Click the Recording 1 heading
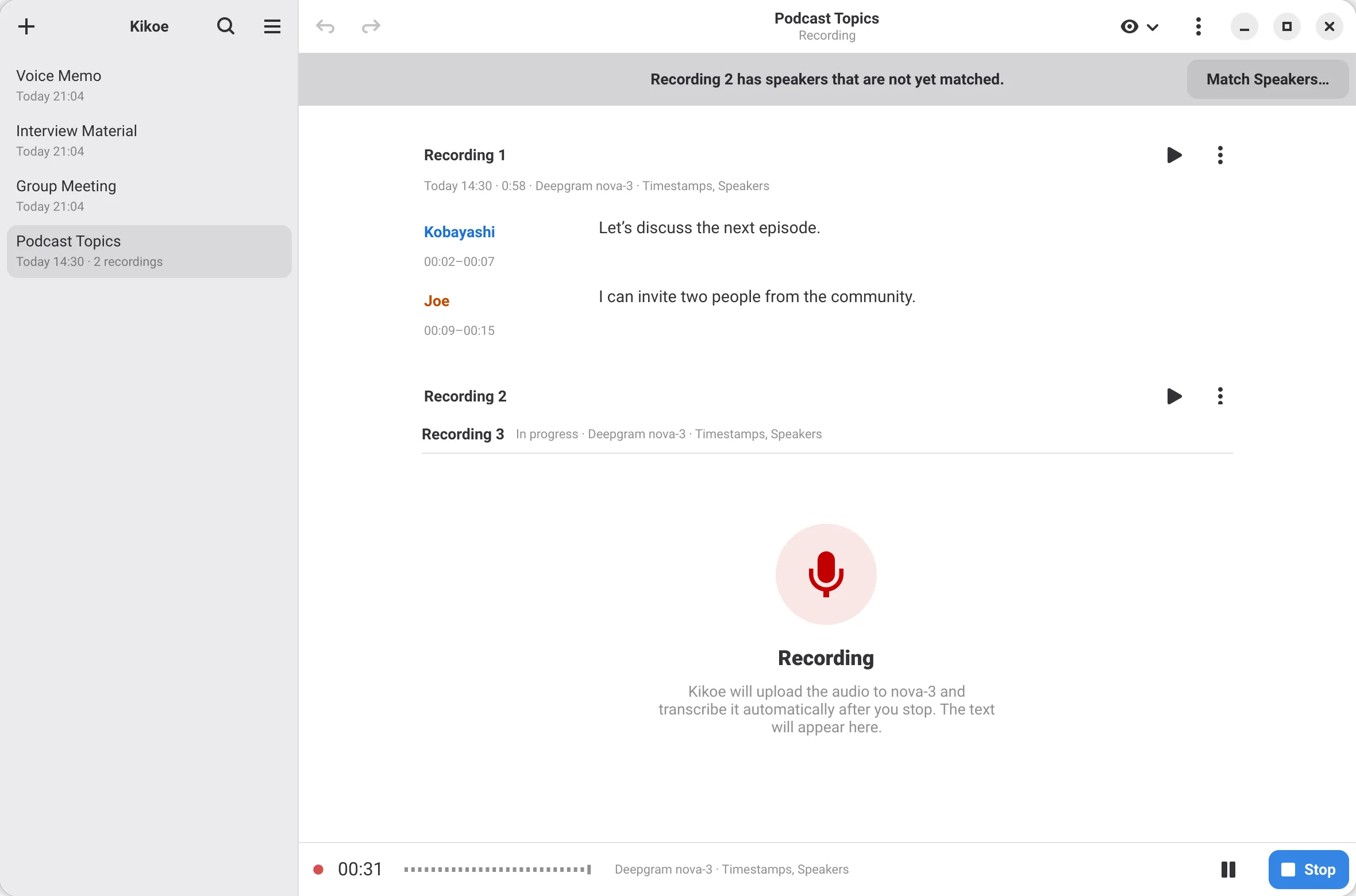 pyautogui.click(x=465, y=155)
